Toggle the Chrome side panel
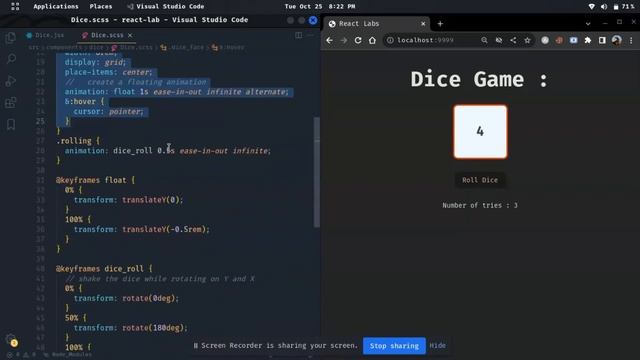Viewport: 640px width, 360px height. (x=602, y=40)
